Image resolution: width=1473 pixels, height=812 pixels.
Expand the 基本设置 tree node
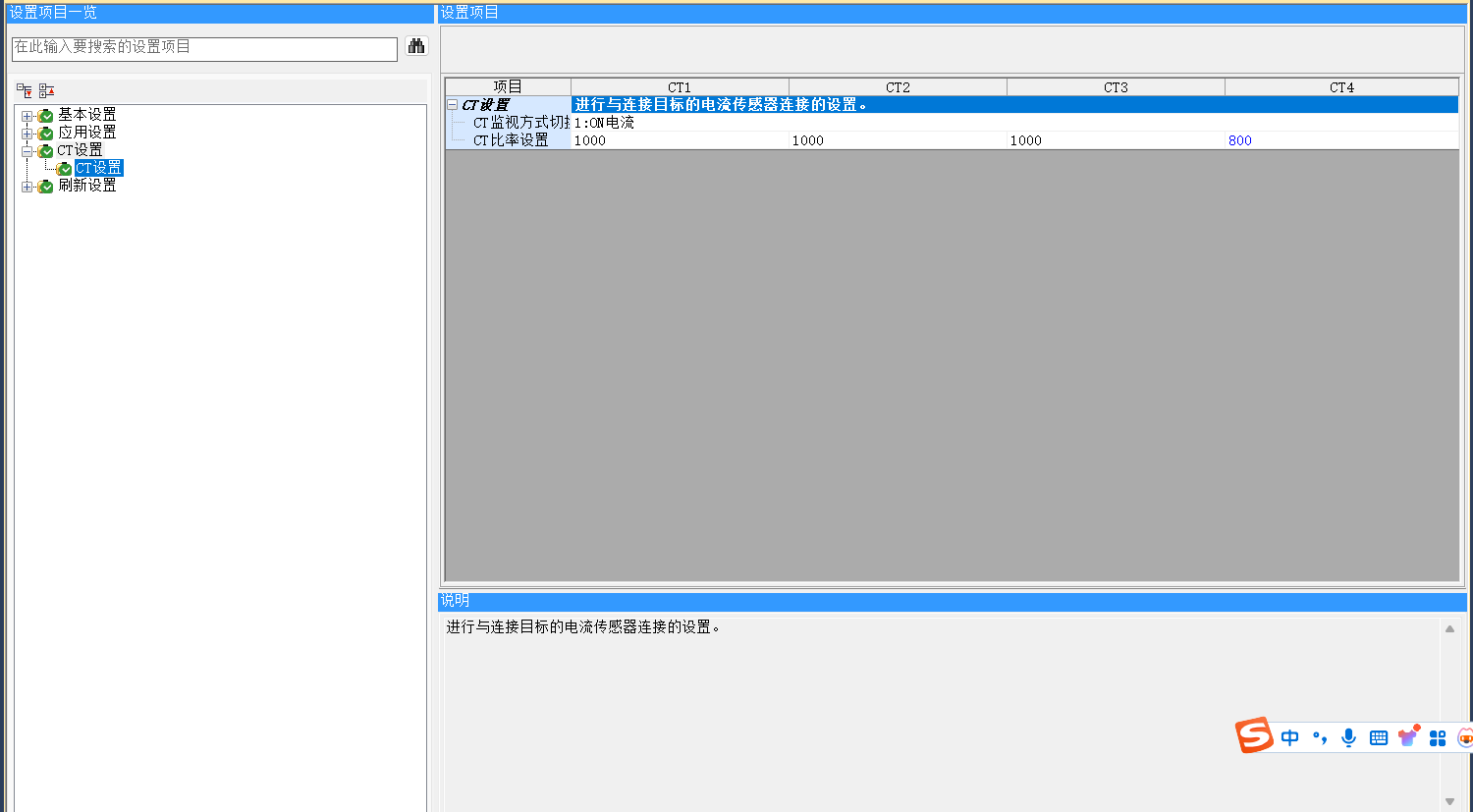point(27,116)
